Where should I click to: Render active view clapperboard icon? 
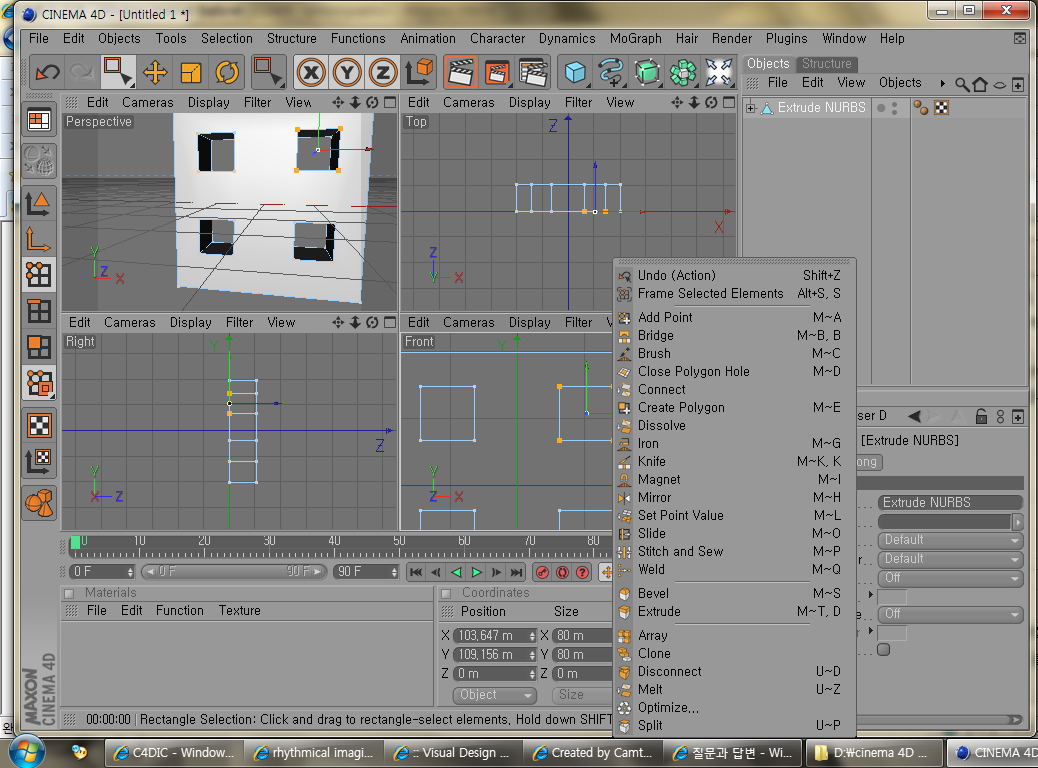click(x=461, y=72)
